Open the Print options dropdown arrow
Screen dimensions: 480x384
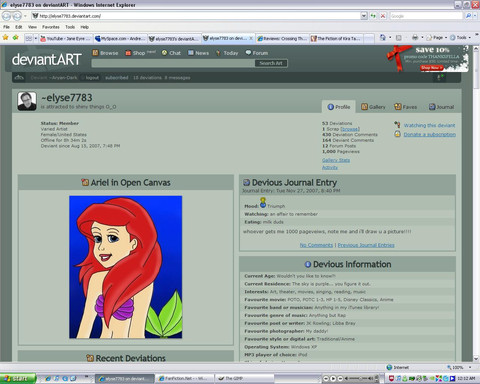422,38
